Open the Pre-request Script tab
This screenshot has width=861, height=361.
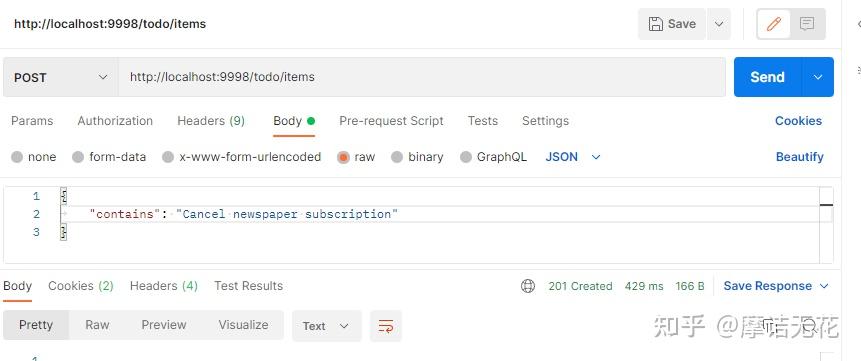click(x=391, y=121)
